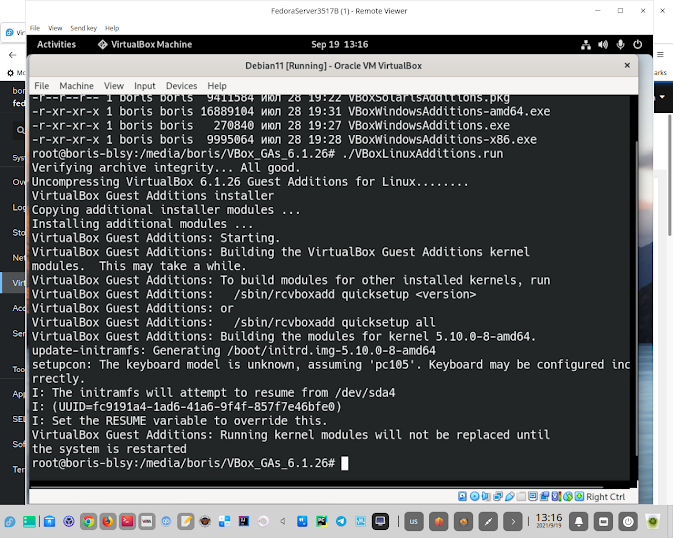Click the recording indicator in VirtualBox status bar

[544, 496]
